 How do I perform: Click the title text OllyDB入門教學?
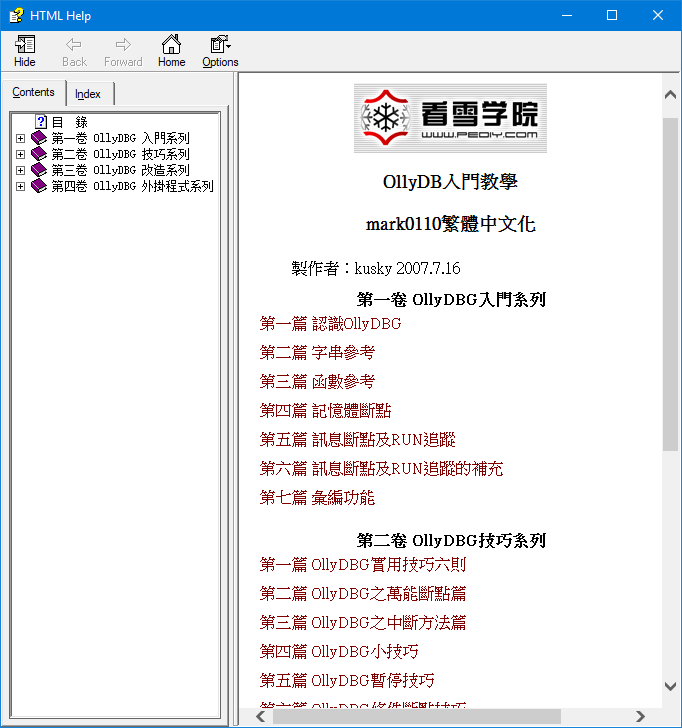click(x=450, y=182)
